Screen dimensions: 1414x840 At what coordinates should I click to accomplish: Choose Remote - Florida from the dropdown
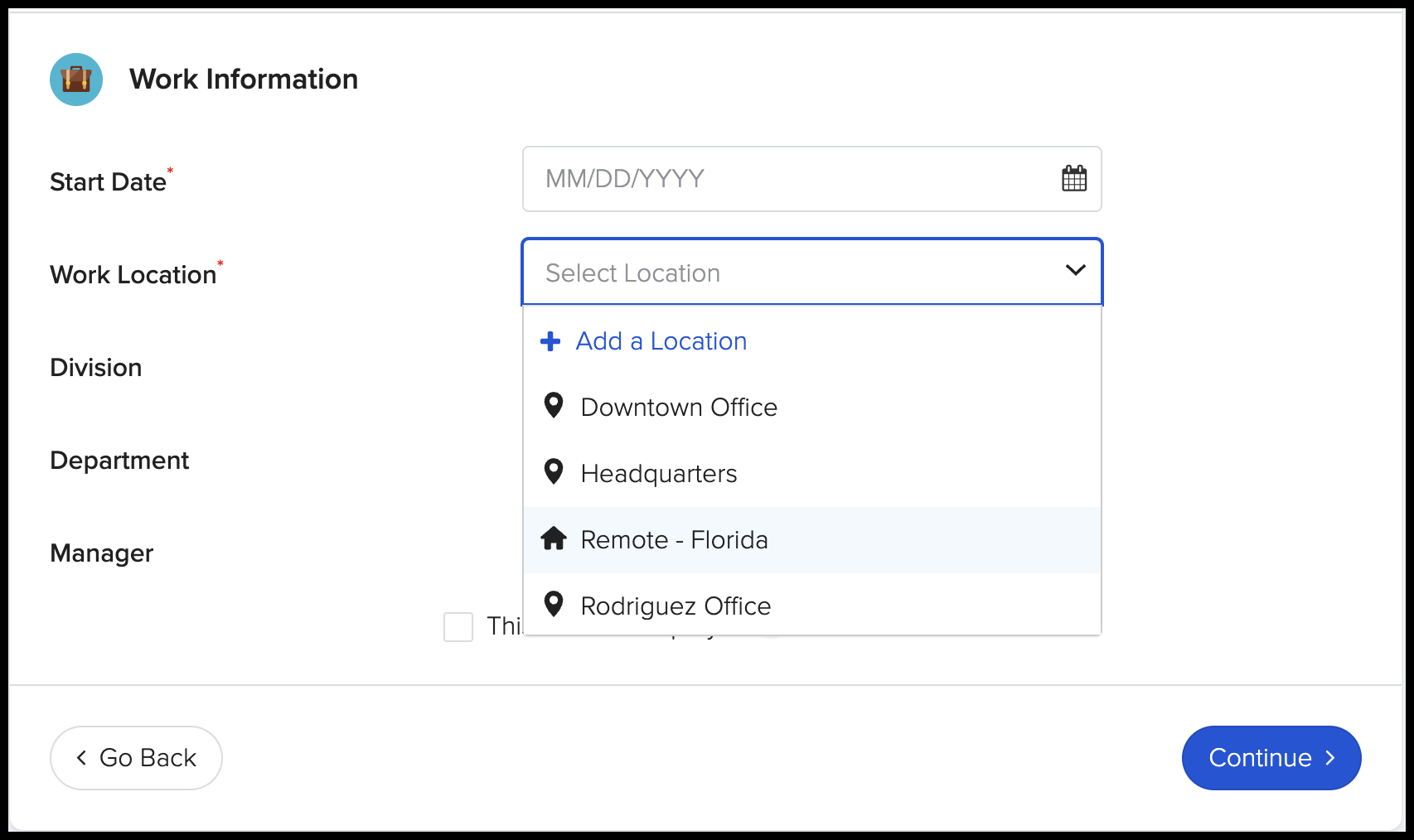[x=674, y=539]
